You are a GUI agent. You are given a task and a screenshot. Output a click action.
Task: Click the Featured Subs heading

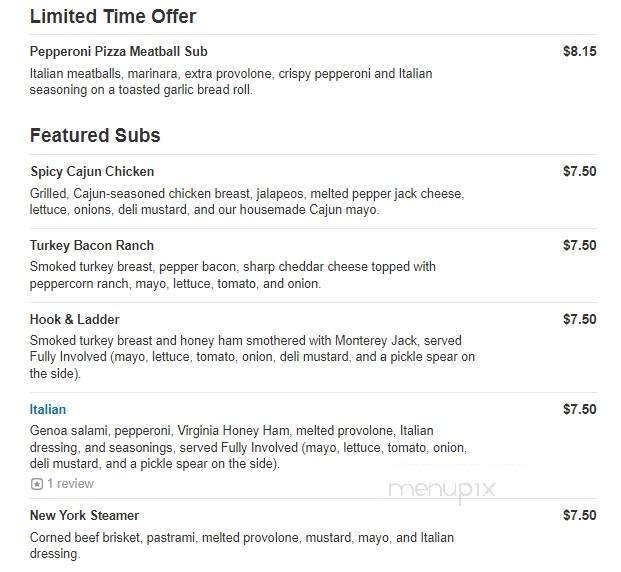pos(95,135)
